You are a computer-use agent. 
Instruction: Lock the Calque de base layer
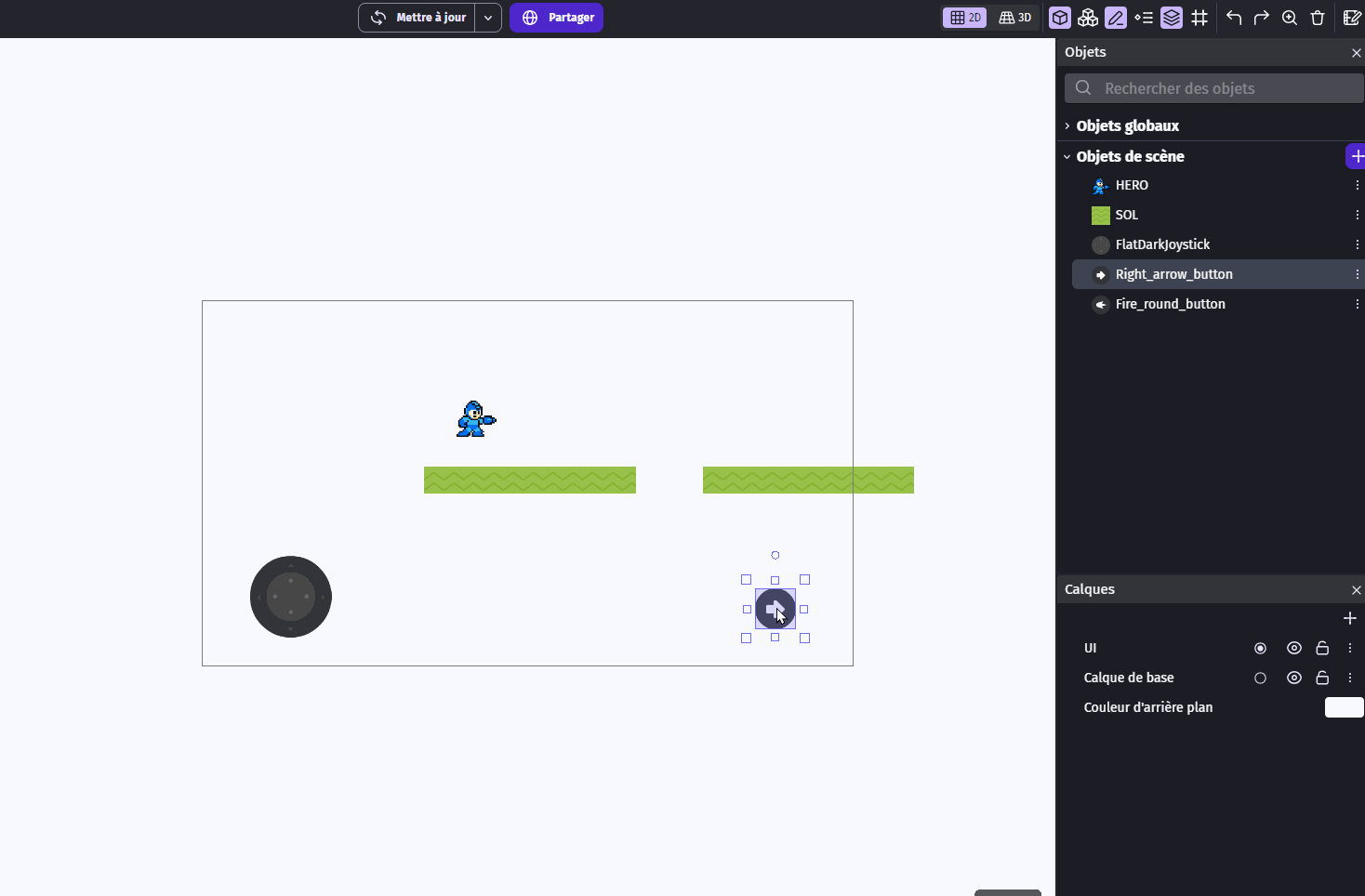coord(1322,678)
